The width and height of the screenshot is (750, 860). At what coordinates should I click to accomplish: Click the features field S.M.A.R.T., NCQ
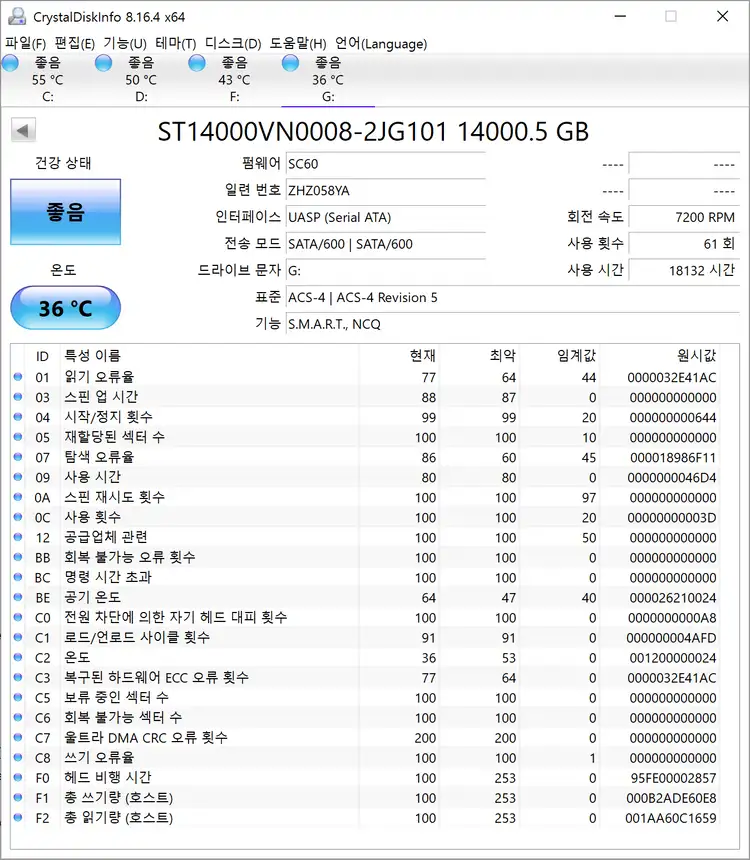pyautogui.click(x=512, y=324)
